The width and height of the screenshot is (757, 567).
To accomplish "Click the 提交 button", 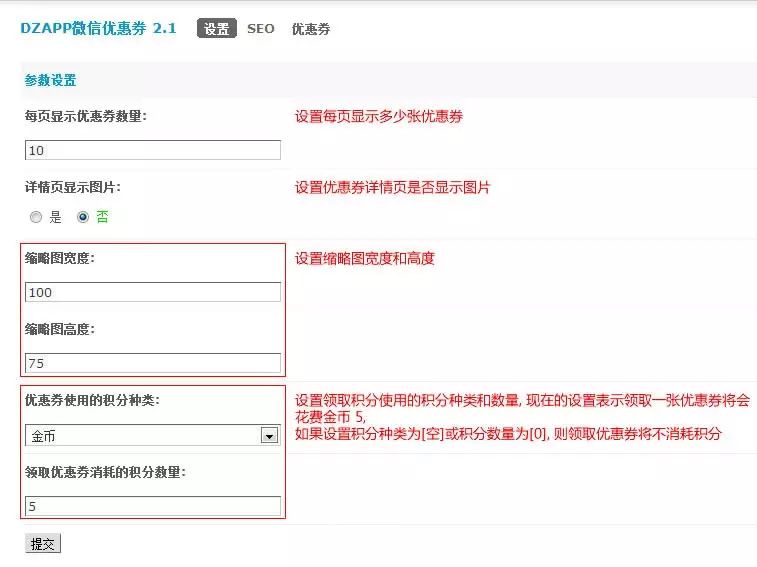I will [42, 544].
